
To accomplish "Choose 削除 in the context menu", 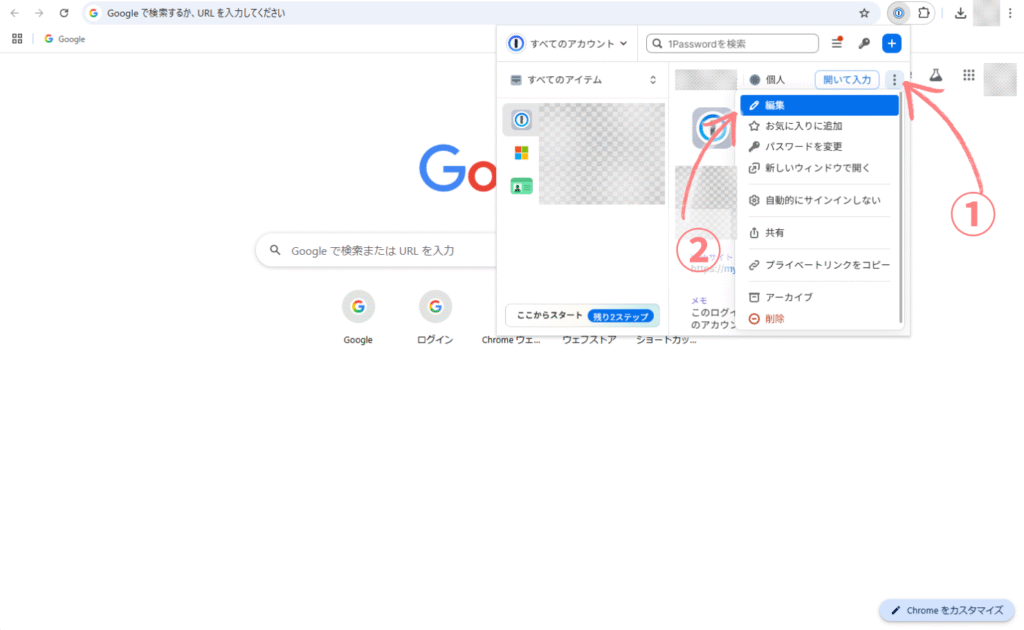I will [x=820, y=319].
